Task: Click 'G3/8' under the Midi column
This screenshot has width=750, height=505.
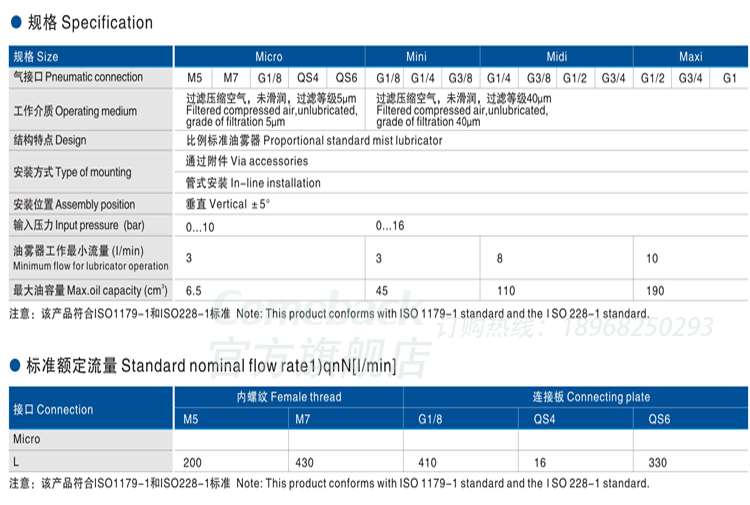Action: pos(539,77)
